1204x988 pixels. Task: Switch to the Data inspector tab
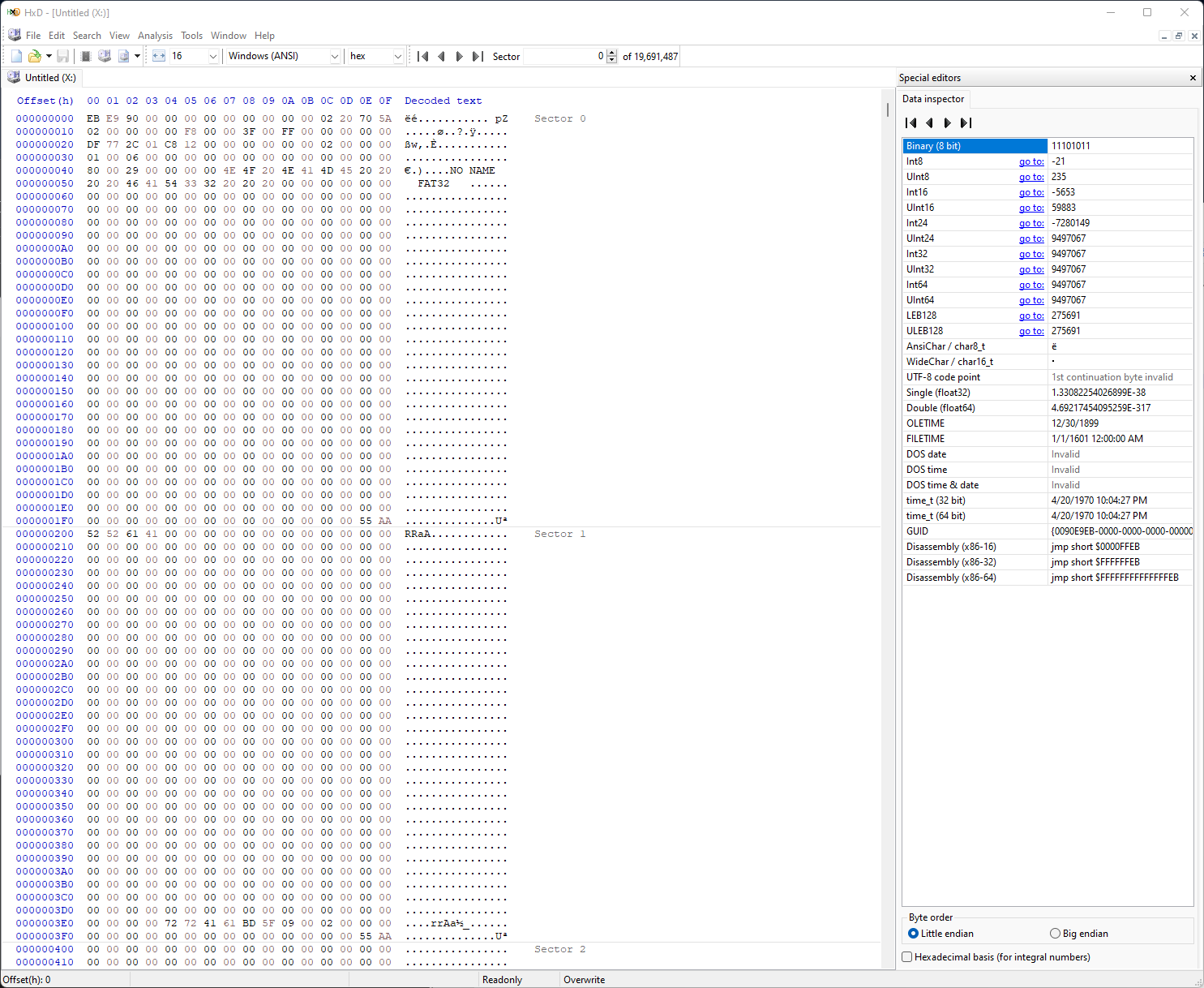point(932,98)
